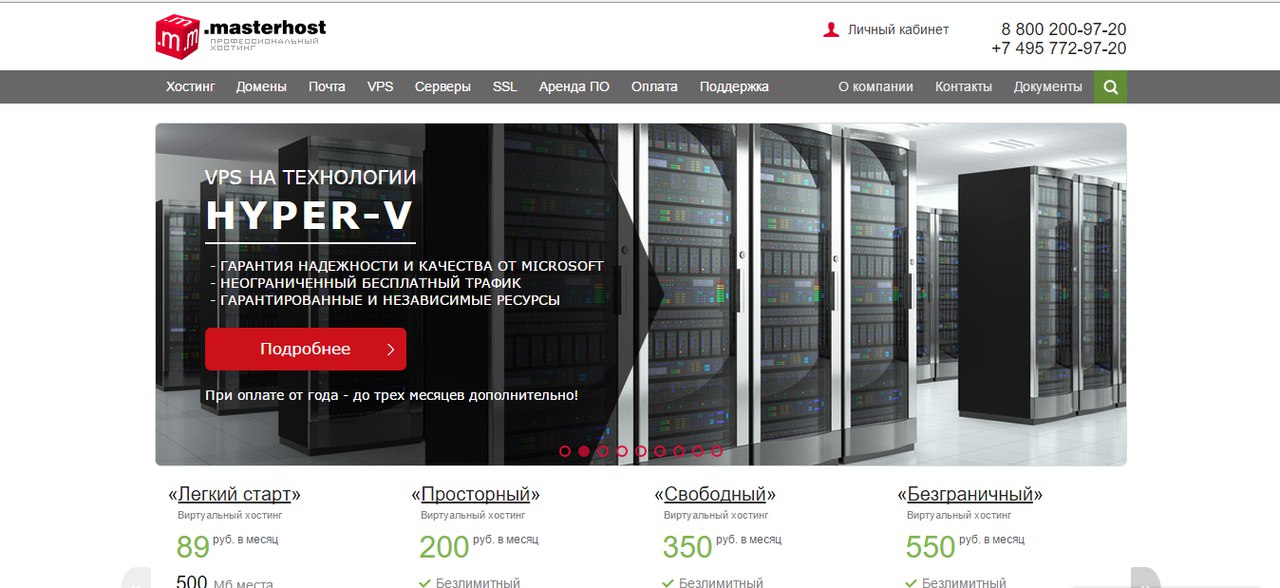This screenshot has width=1280, height=588.
Task: Open the «Легкий старт» hosting plan link
Action: click(234, 494)
